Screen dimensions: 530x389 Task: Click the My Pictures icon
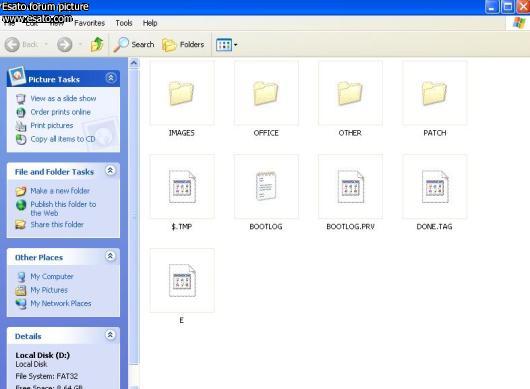pos(21,290)
